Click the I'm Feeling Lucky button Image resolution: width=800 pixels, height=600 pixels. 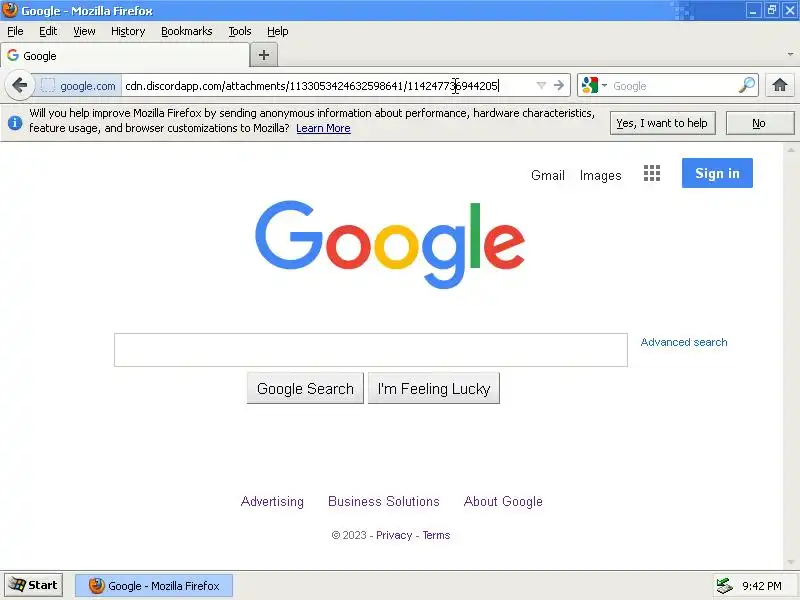point(434,388)
